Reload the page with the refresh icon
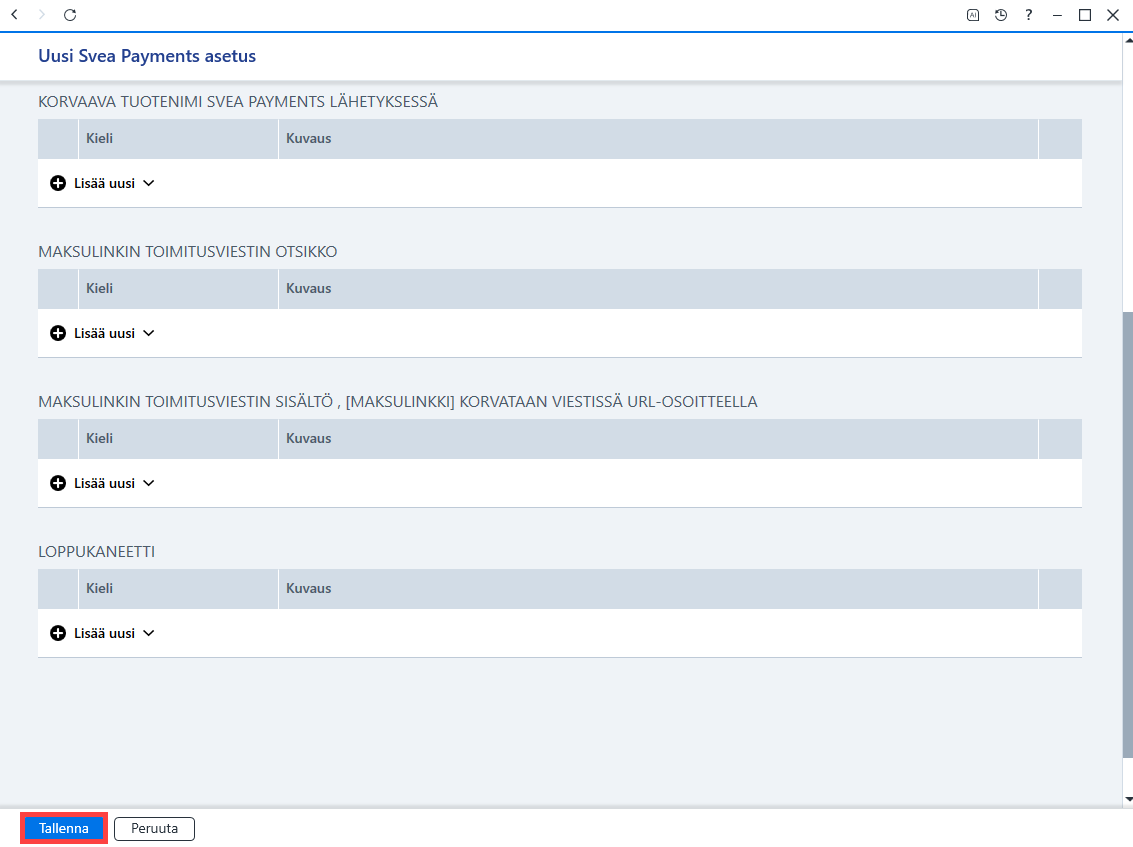The image size is (1133, 847). click(x=70, y=14)
